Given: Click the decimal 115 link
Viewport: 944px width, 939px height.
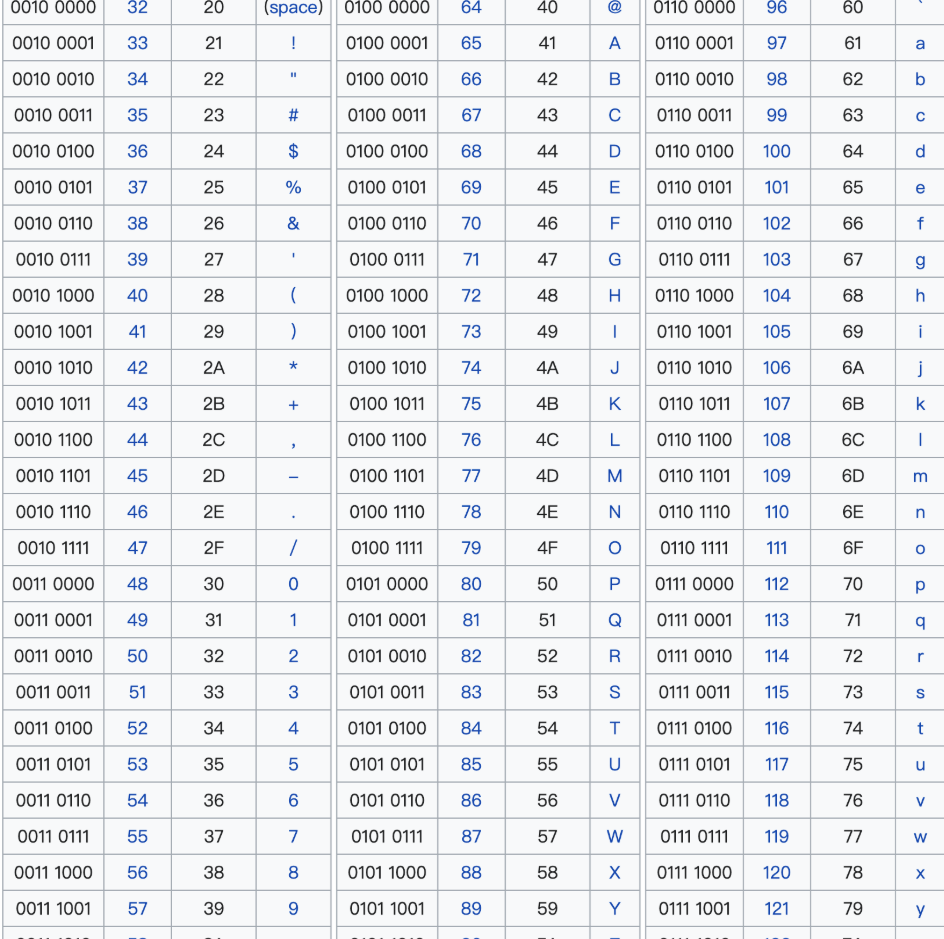Looking at the screenshot, I should click(x=777, y=693).
